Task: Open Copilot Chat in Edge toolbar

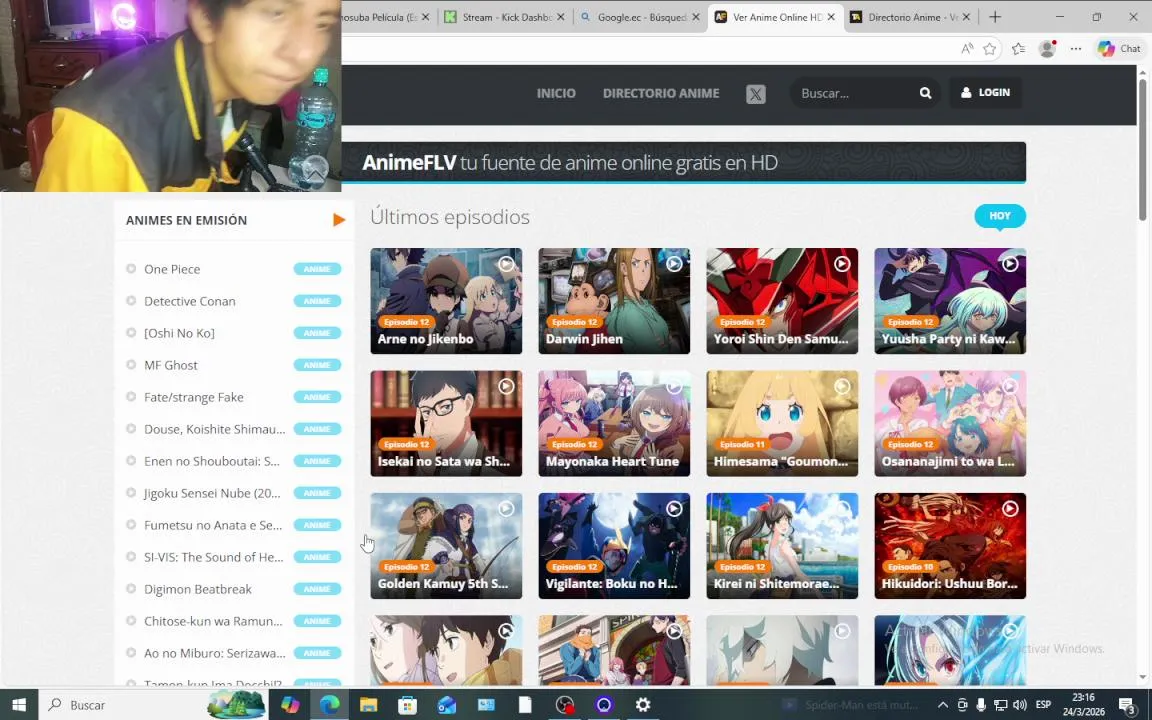Action: (x=1119, y=48)
